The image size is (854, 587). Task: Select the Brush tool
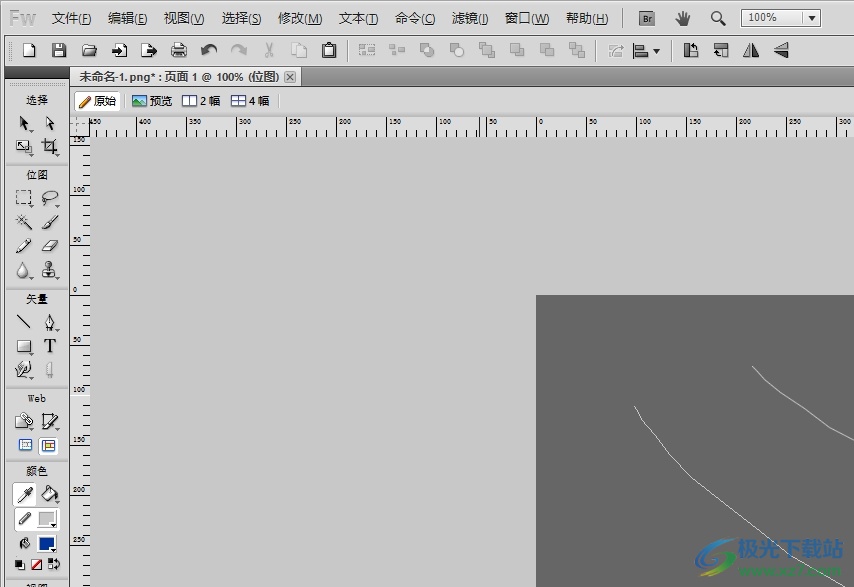click(50, 222)
